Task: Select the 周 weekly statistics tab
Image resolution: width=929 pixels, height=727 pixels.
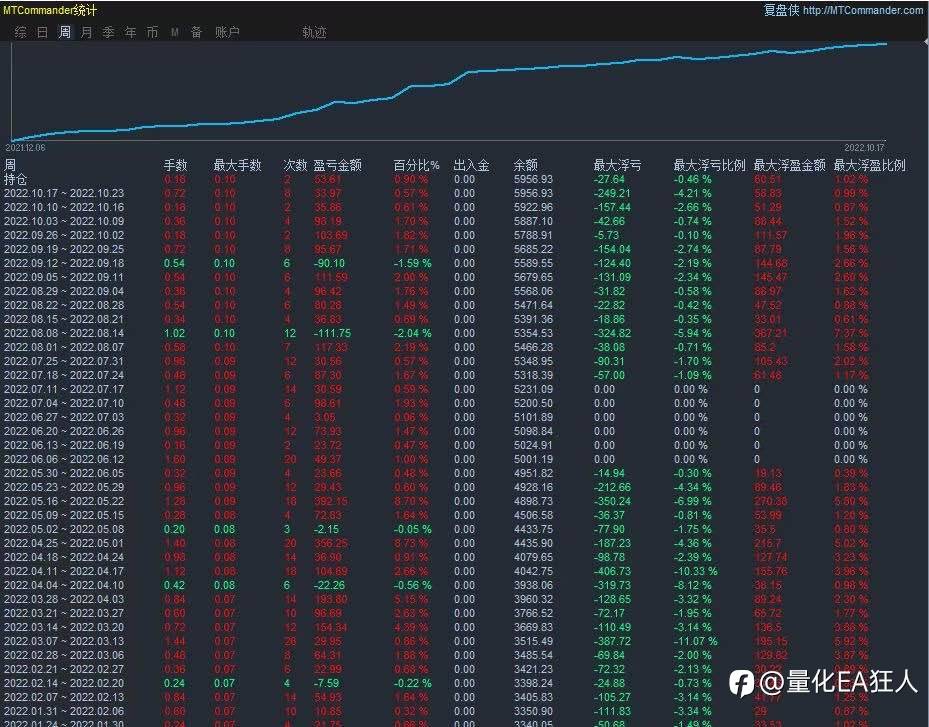Action: point(65,32)
